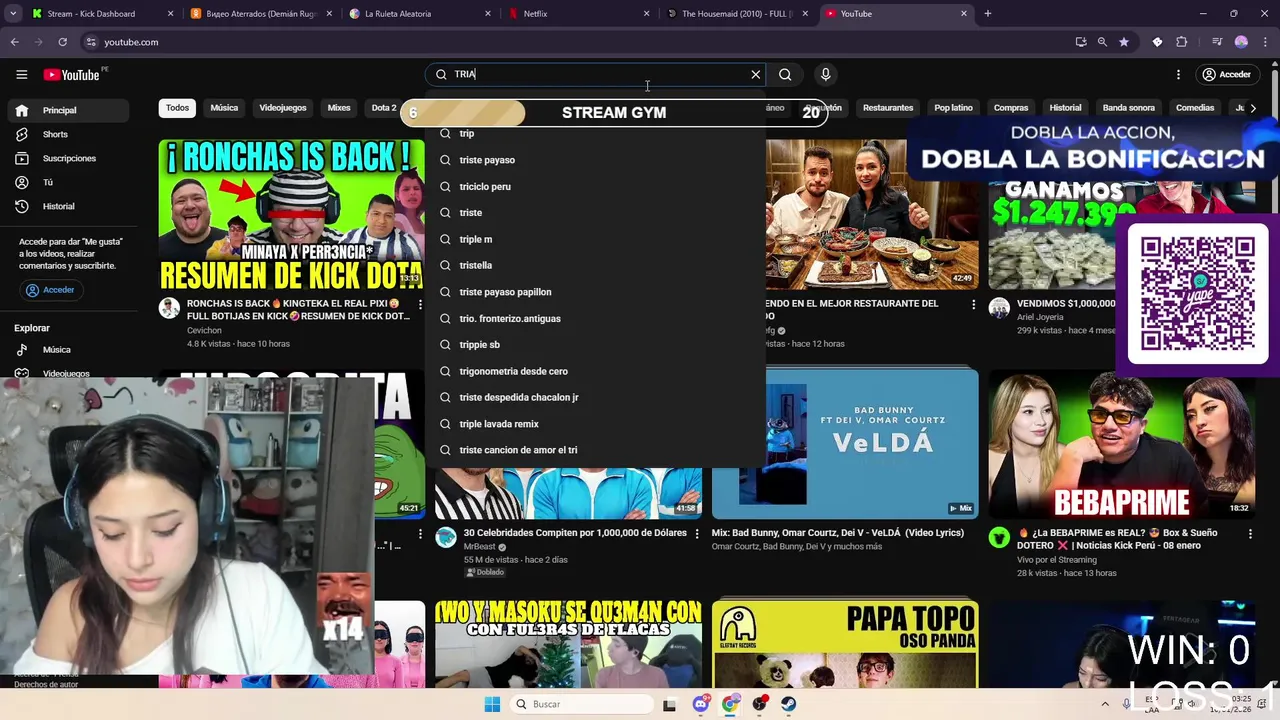The width and height of the screenshot is (1280, 720).
Task: Select the Restaurantes filter chip
Action: 888,108
